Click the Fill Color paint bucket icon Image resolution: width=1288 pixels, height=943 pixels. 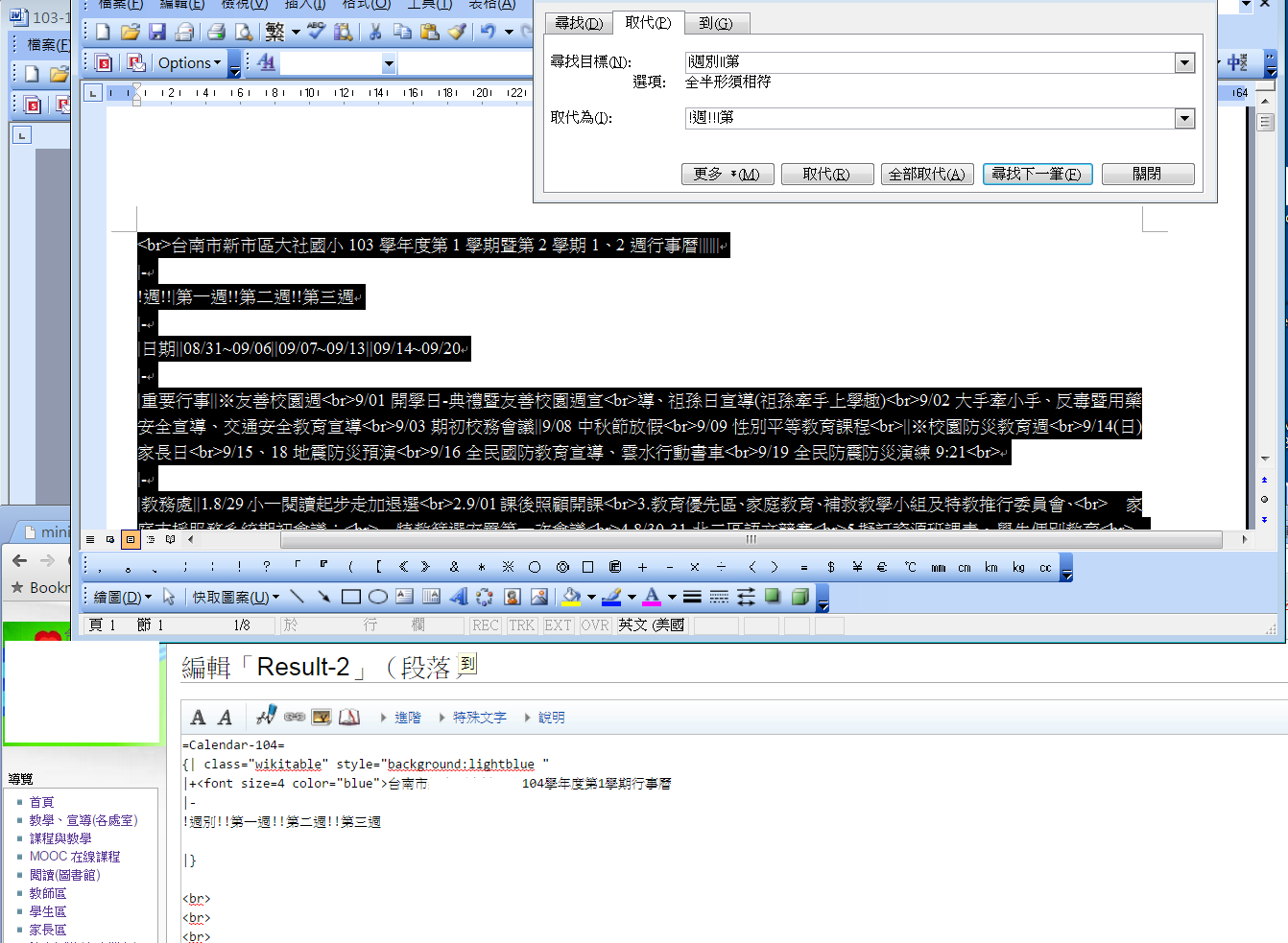572,597
